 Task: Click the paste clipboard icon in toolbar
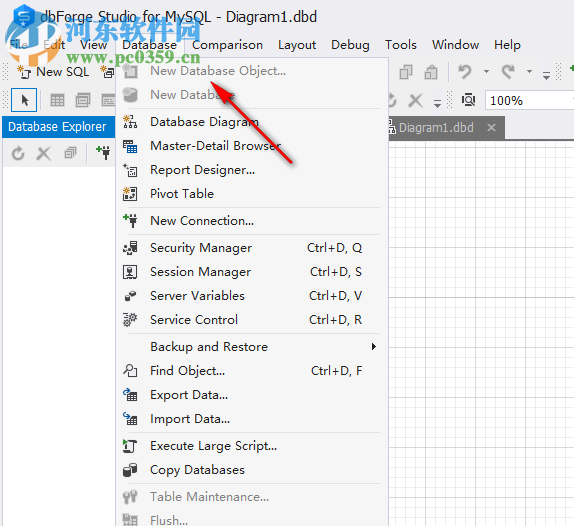click(431, 72)
